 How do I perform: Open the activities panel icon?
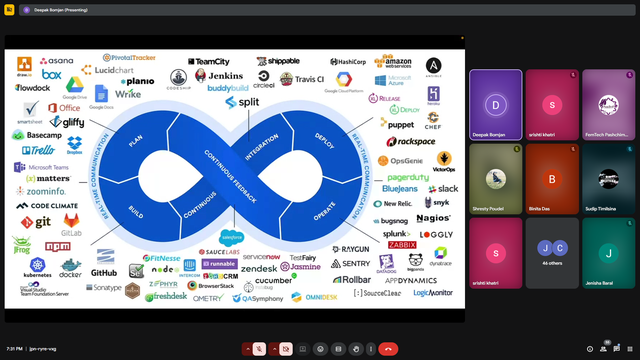[630, 349]
